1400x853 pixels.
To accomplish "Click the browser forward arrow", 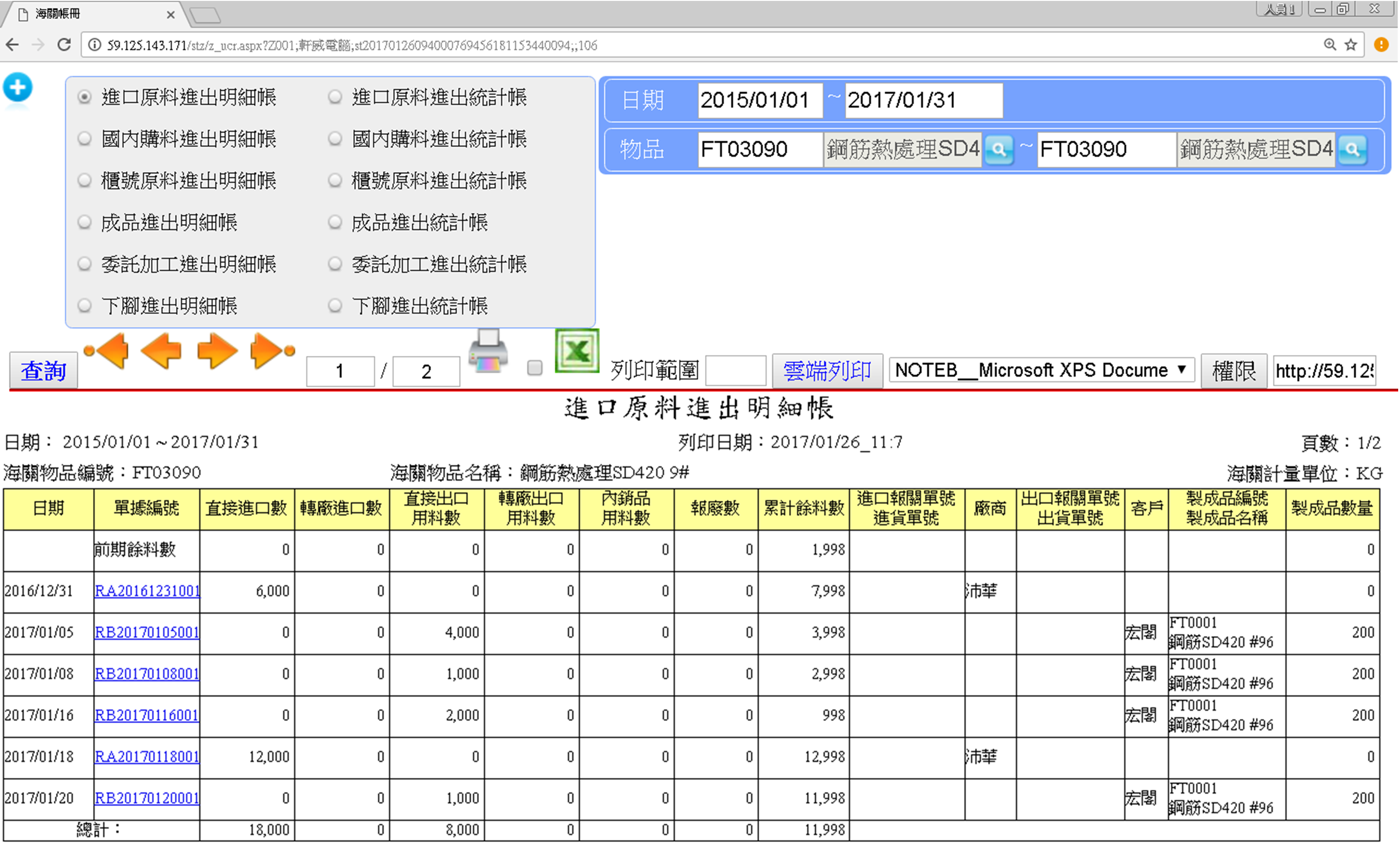I will point(38,45).
